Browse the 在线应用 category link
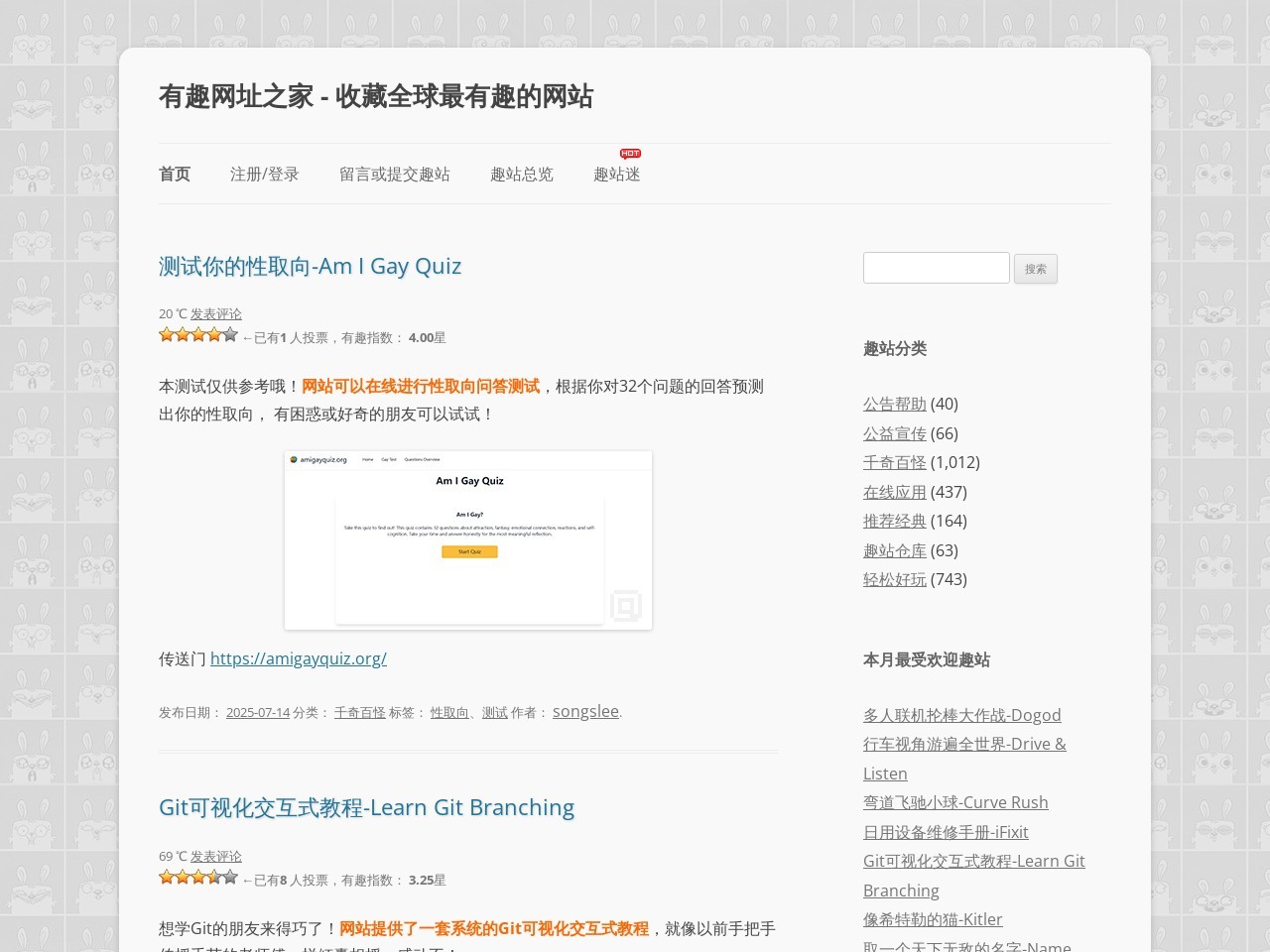Image resolution: width=1270 pixels, height=952 pixels. pyautogui.click(x=894, y=493)
